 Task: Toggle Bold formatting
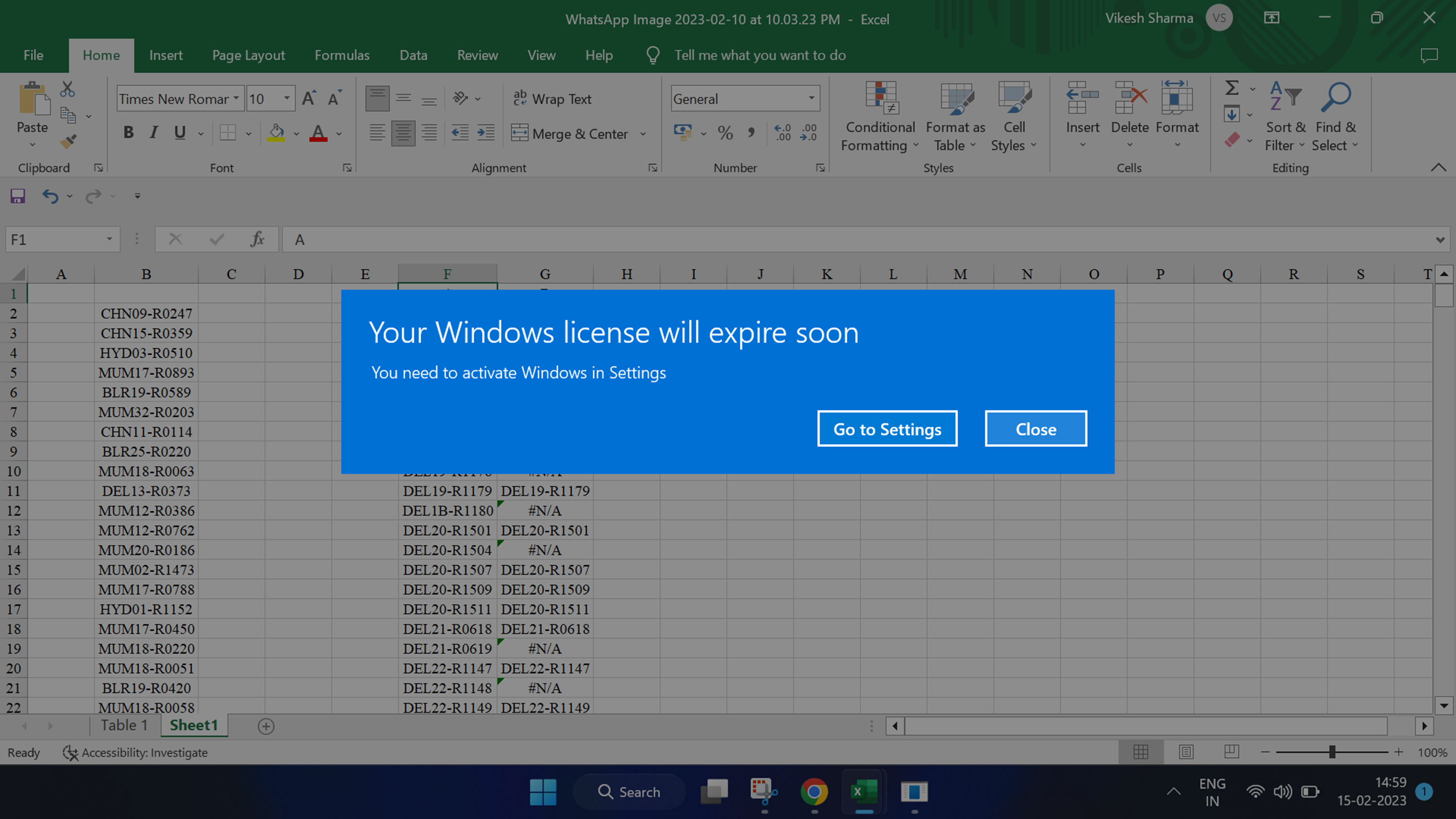pyautogui.click(x=128, y=133)
